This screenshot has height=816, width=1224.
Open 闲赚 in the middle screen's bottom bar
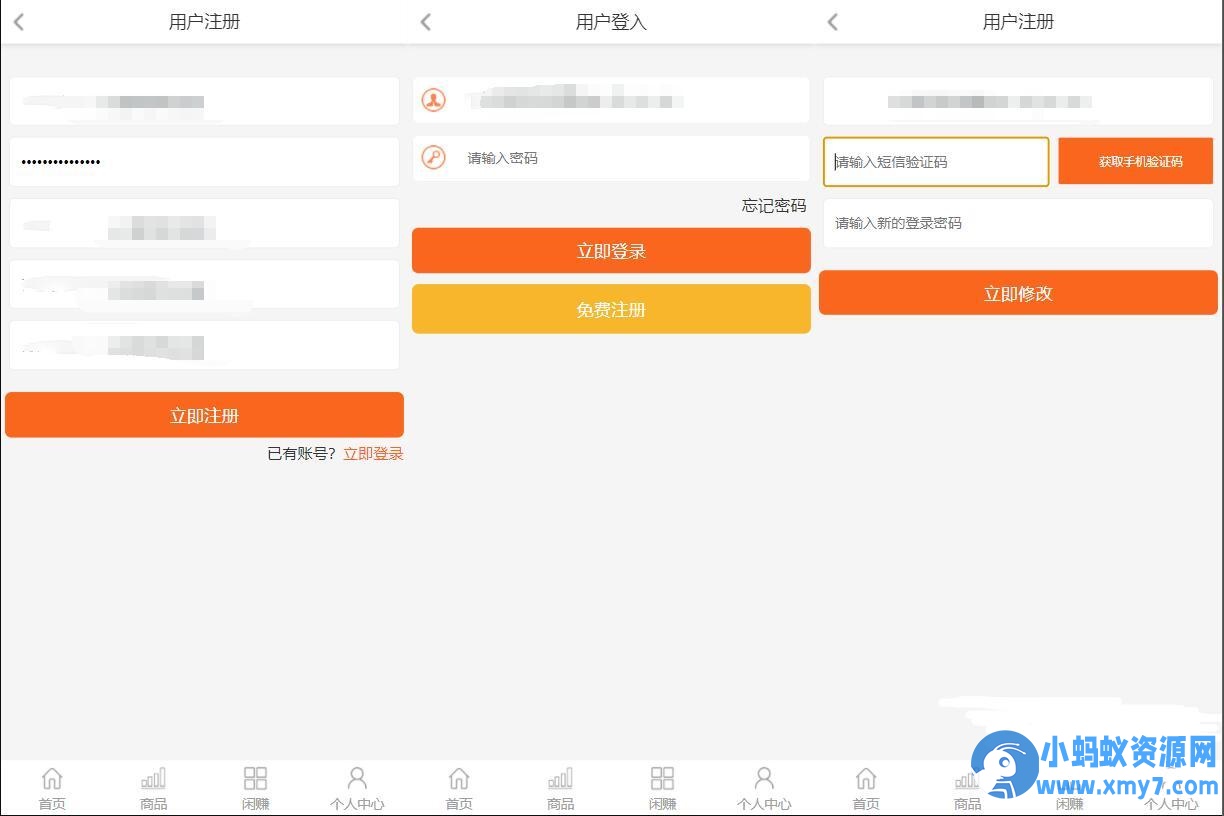point(662,788)
